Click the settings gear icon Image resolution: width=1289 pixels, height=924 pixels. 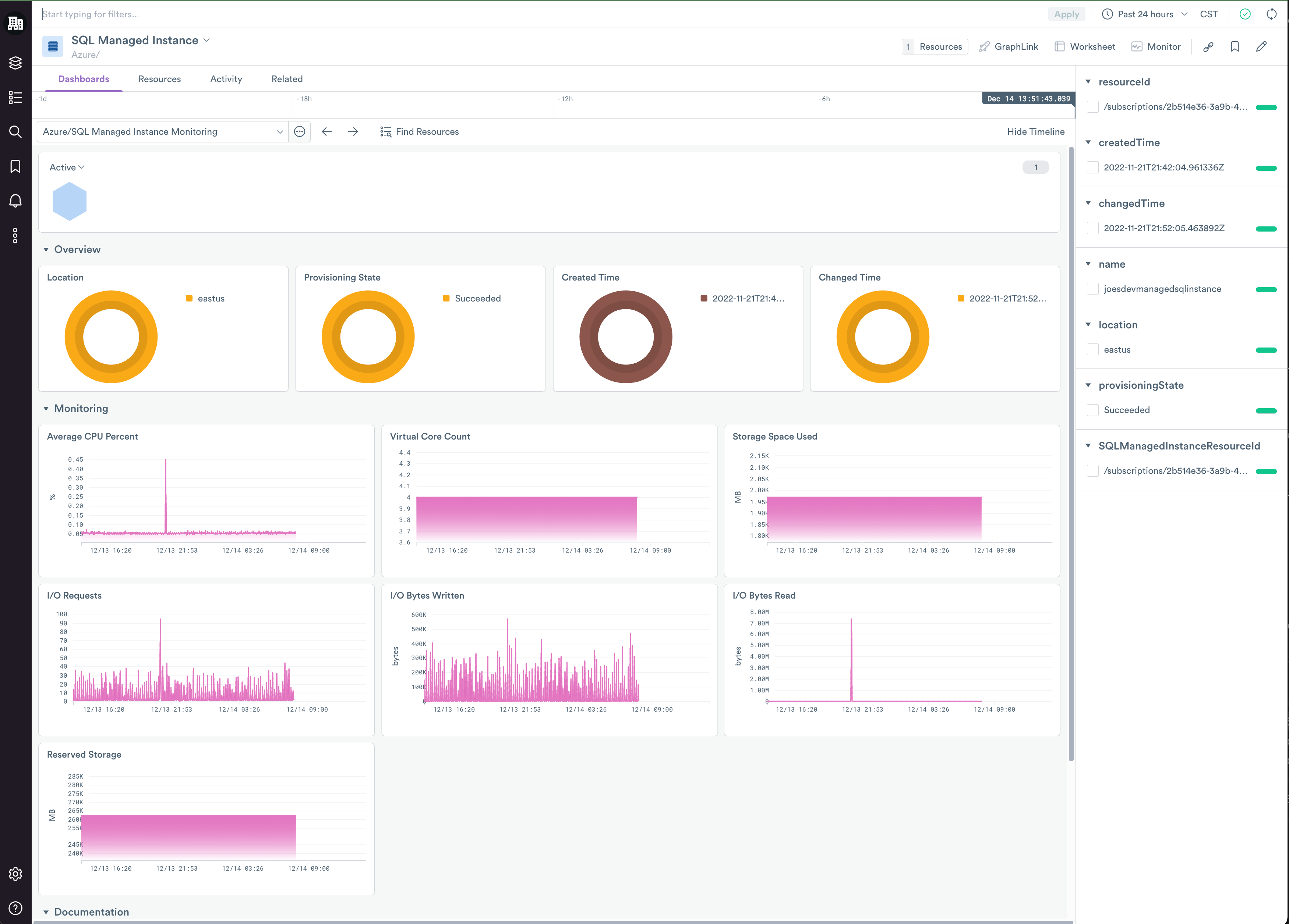point(15,874)
